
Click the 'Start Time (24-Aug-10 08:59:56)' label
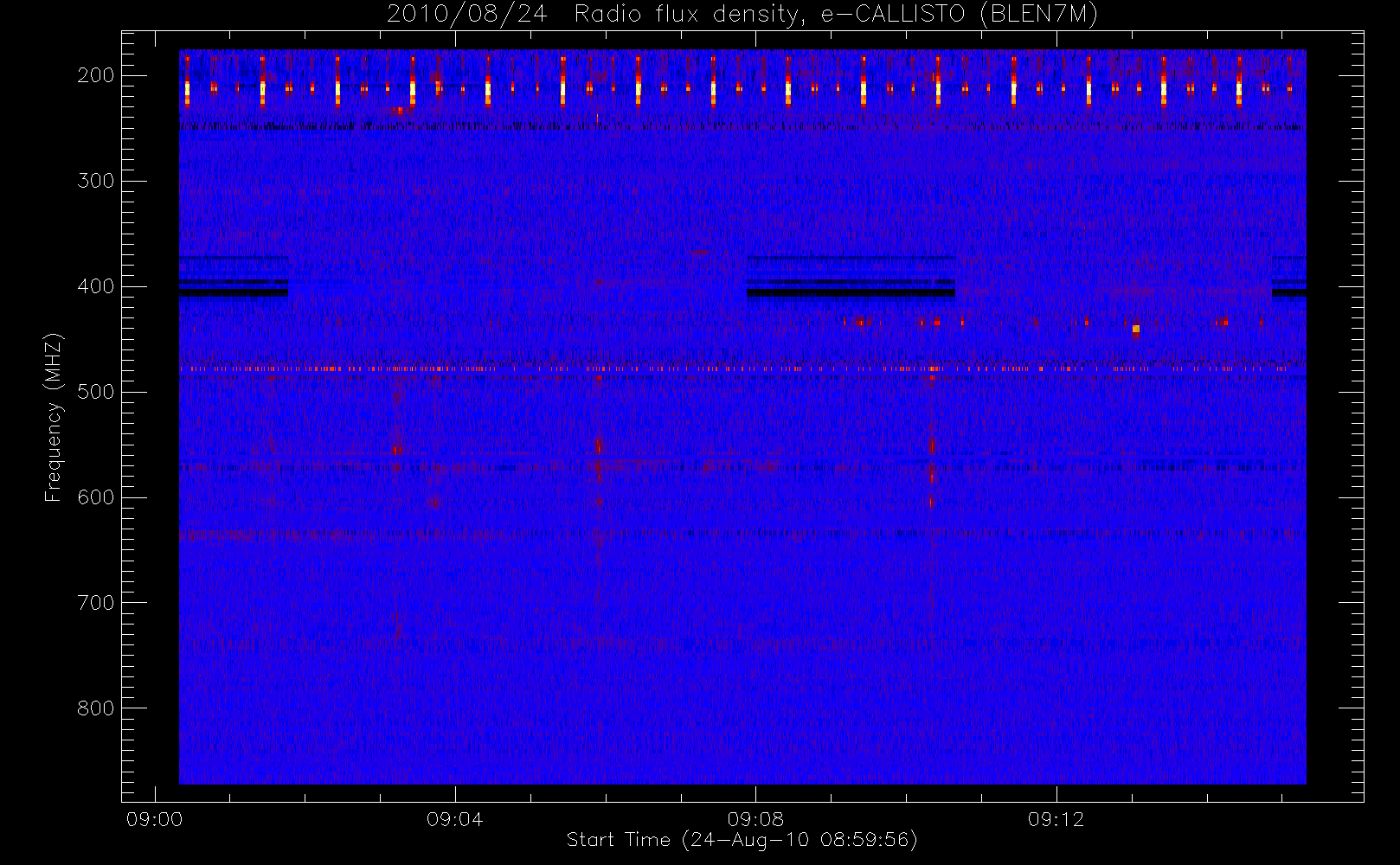[742, 839]
